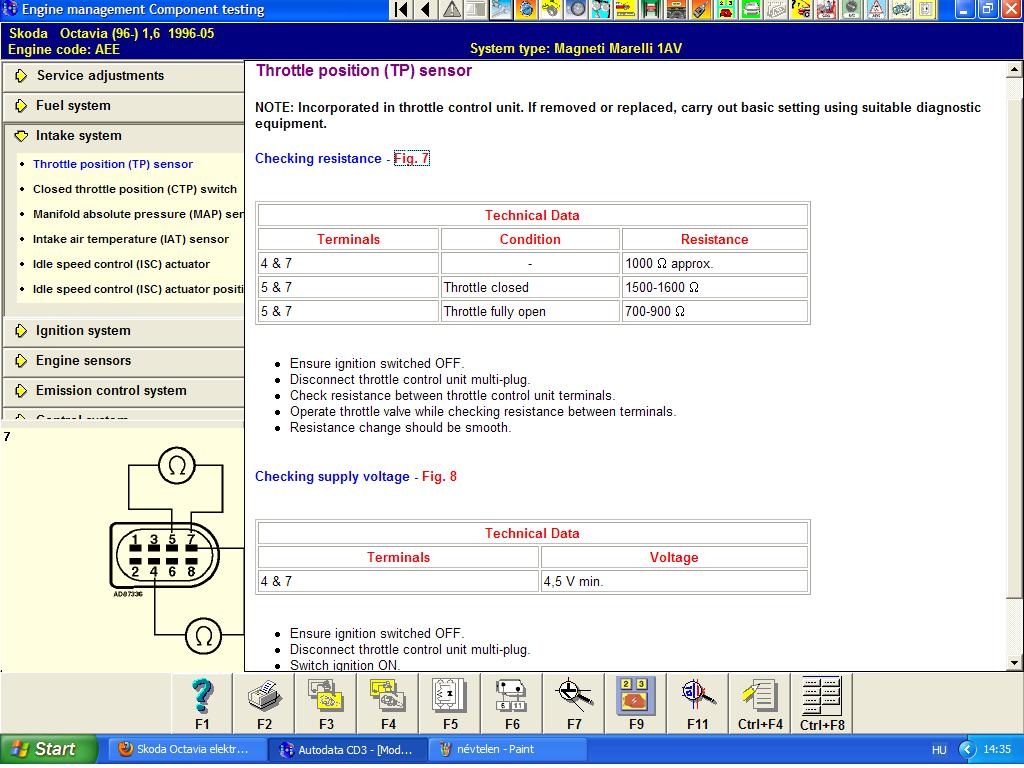
Task: Switch to Skoda Octavia browser taskbar window
Action: coord(187,750)
